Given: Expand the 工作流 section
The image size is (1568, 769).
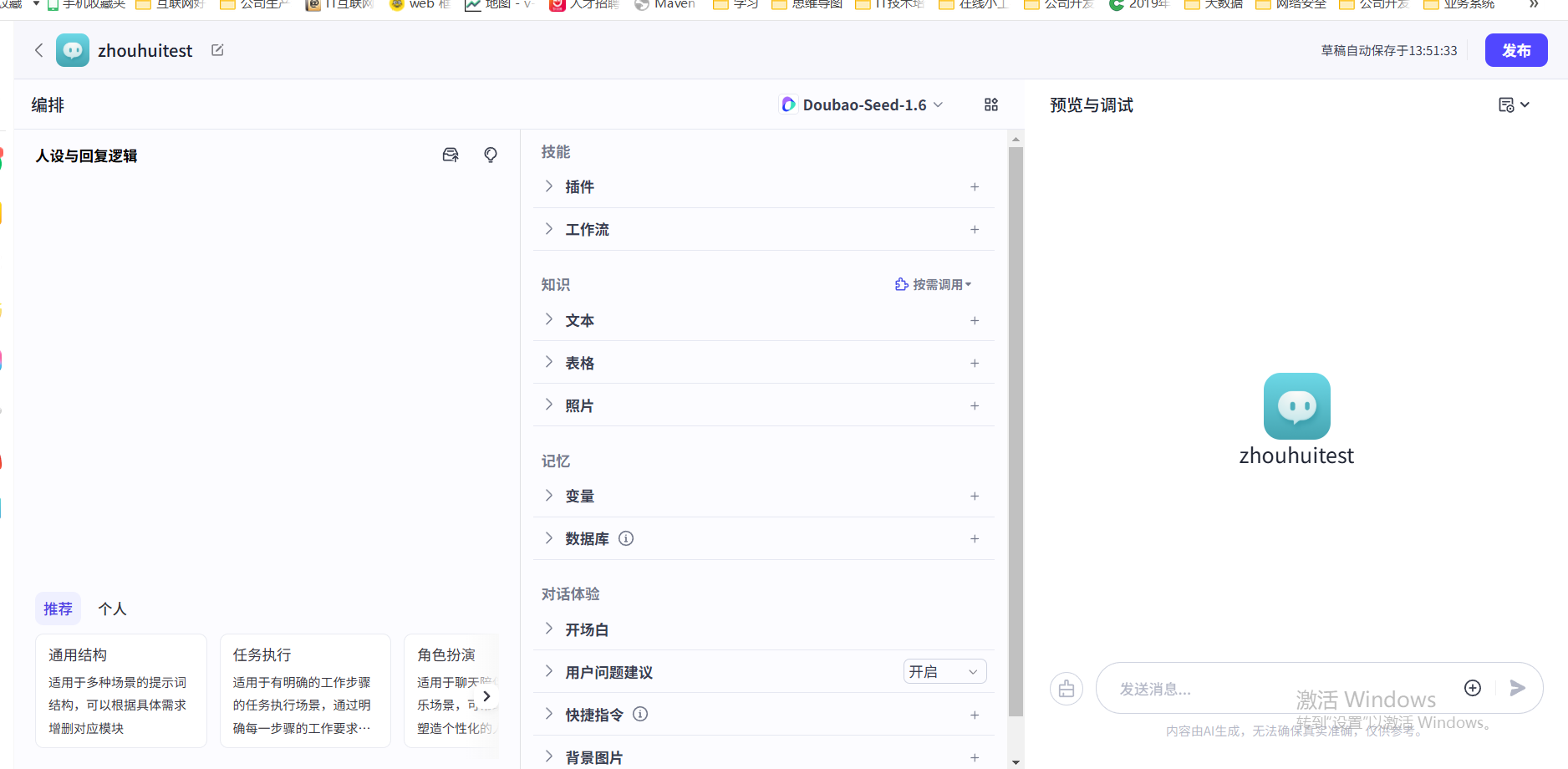Looking at the screenshot, I should tap(548, 228).
